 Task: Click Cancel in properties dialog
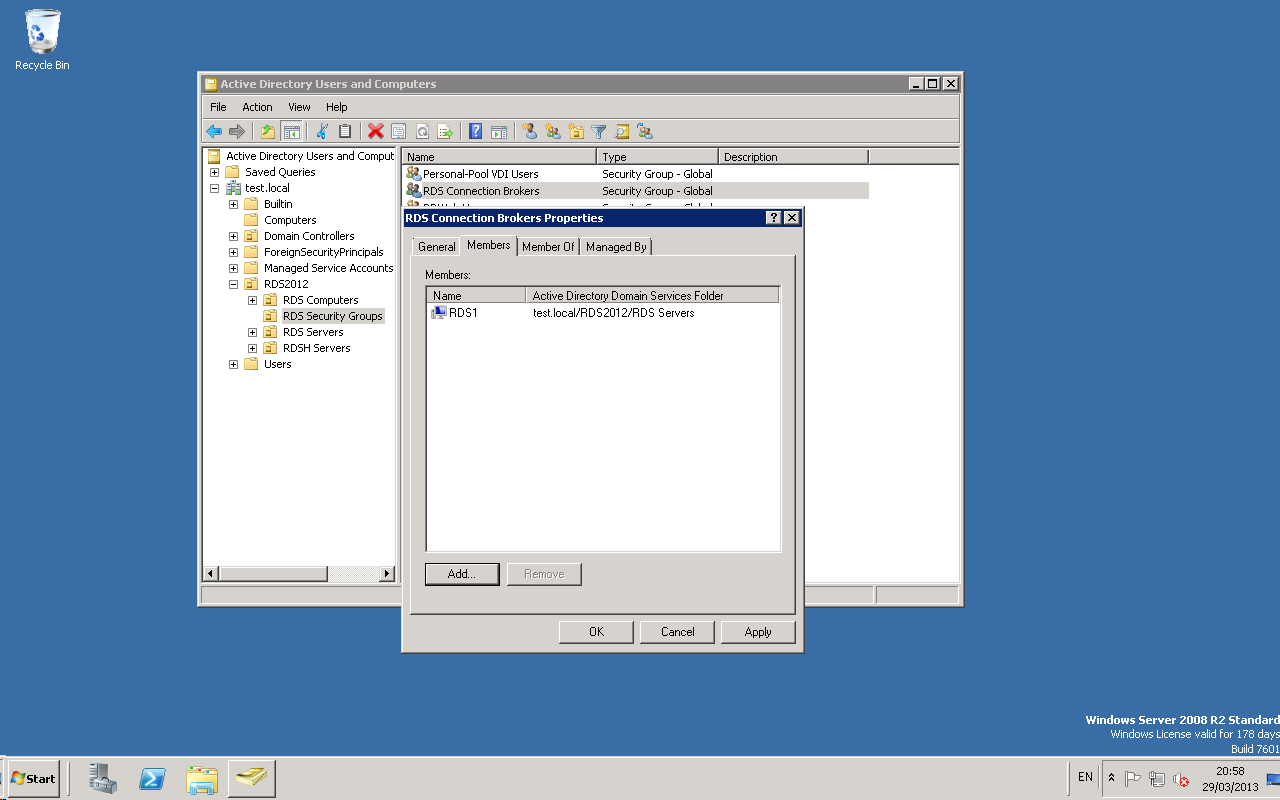(x=678, y=632)
